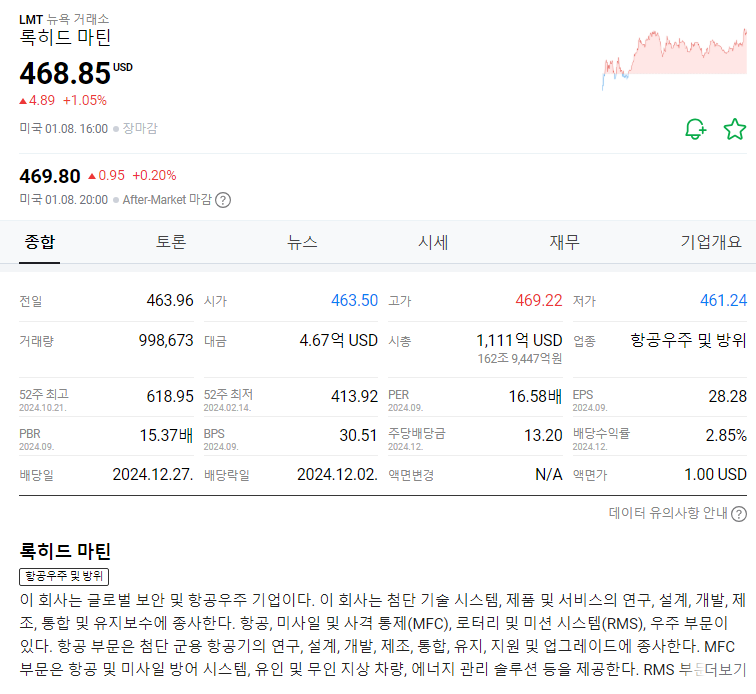Click the +0.20% after-market change
756x694 pixels.
(154, 176)
